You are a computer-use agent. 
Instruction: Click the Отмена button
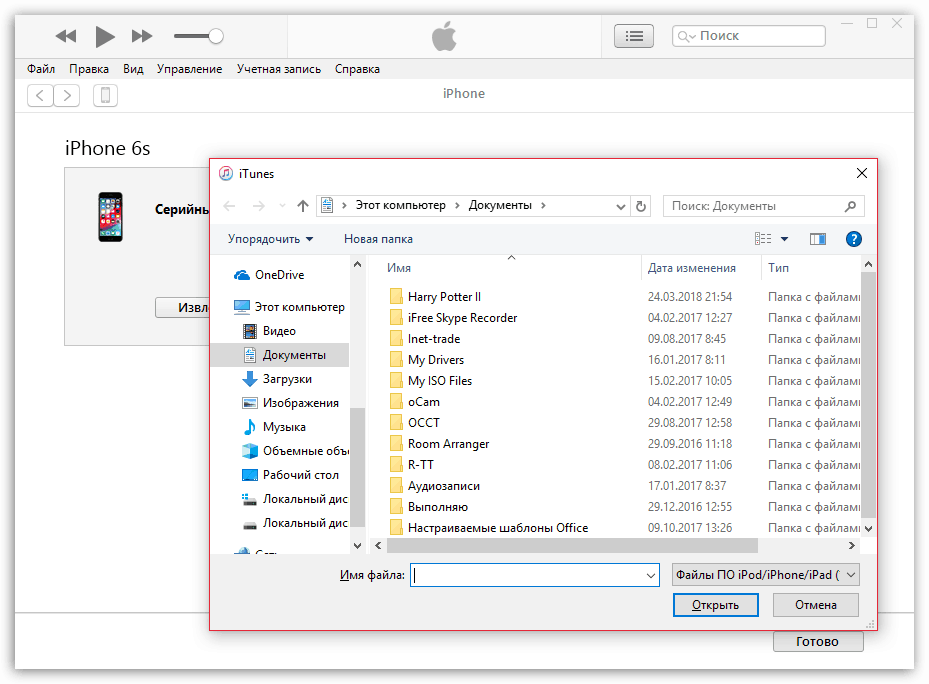tap(816, 605)
